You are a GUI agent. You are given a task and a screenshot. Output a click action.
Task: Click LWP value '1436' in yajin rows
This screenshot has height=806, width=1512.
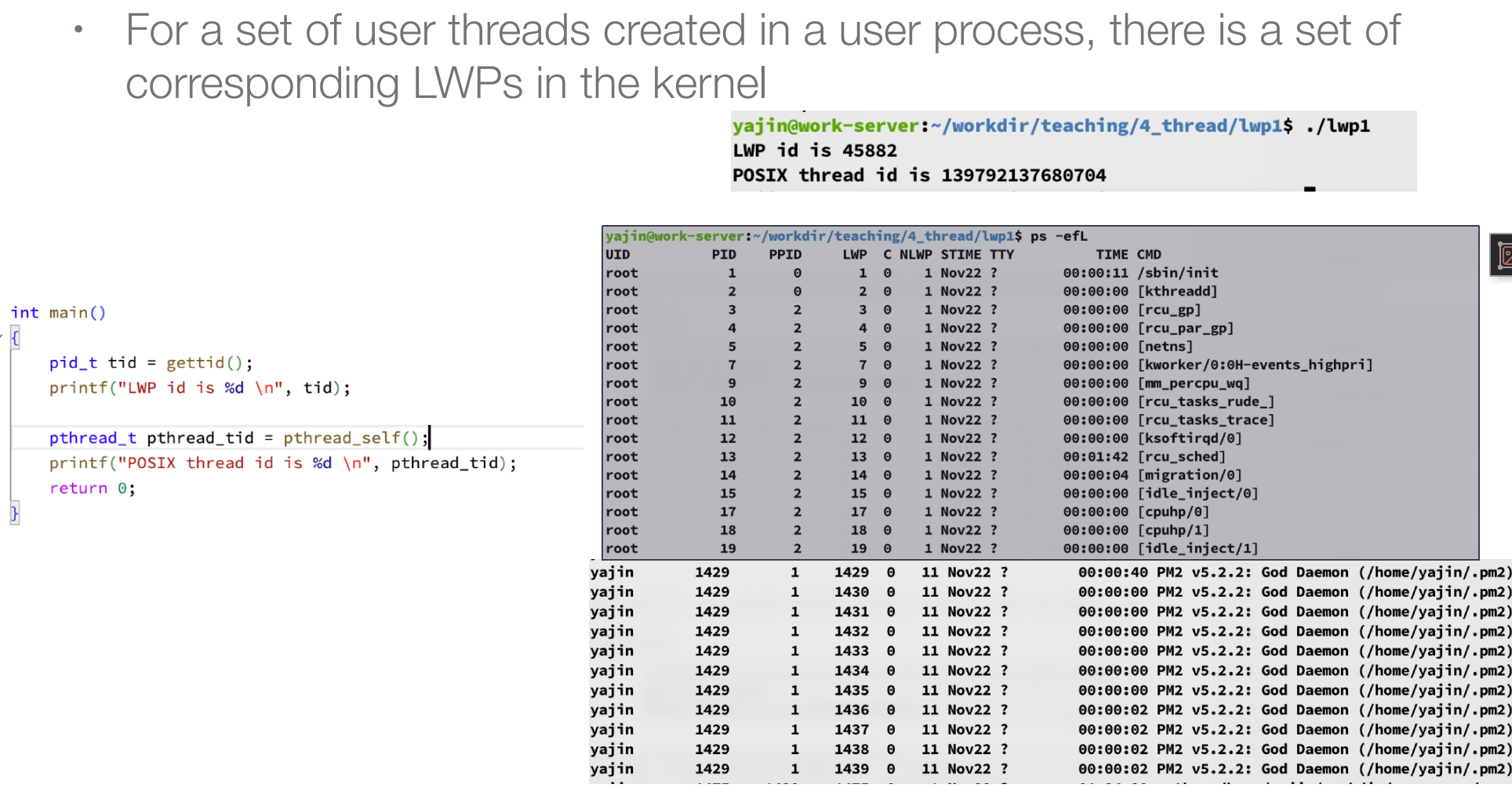coord(852,710)
